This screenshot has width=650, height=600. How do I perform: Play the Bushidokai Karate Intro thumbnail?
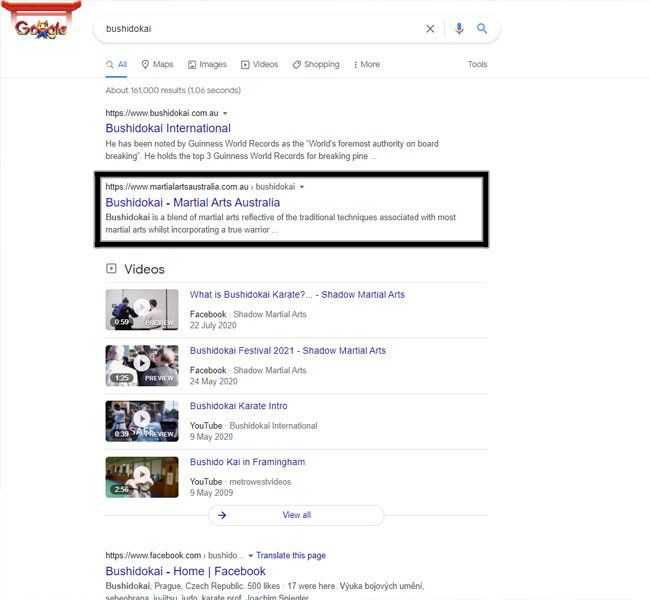[142, 421]
